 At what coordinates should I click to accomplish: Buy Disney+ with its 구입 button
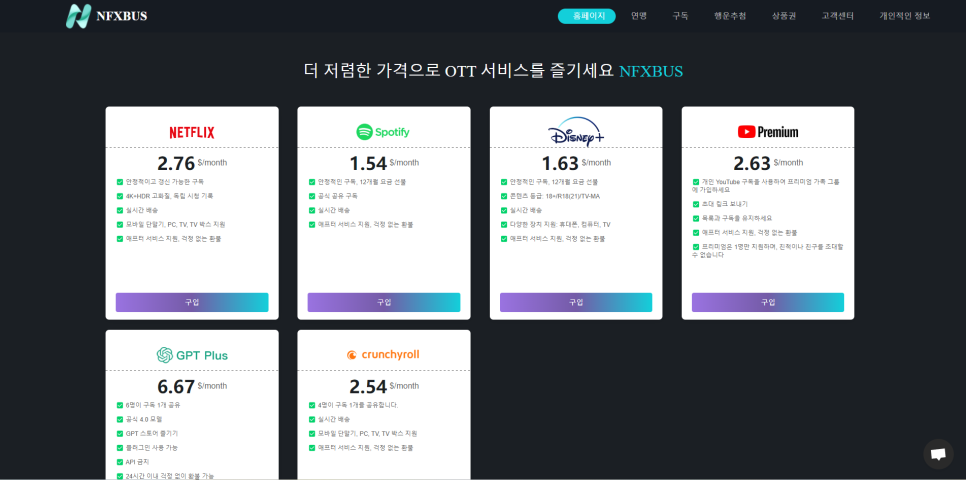point(576,303)
